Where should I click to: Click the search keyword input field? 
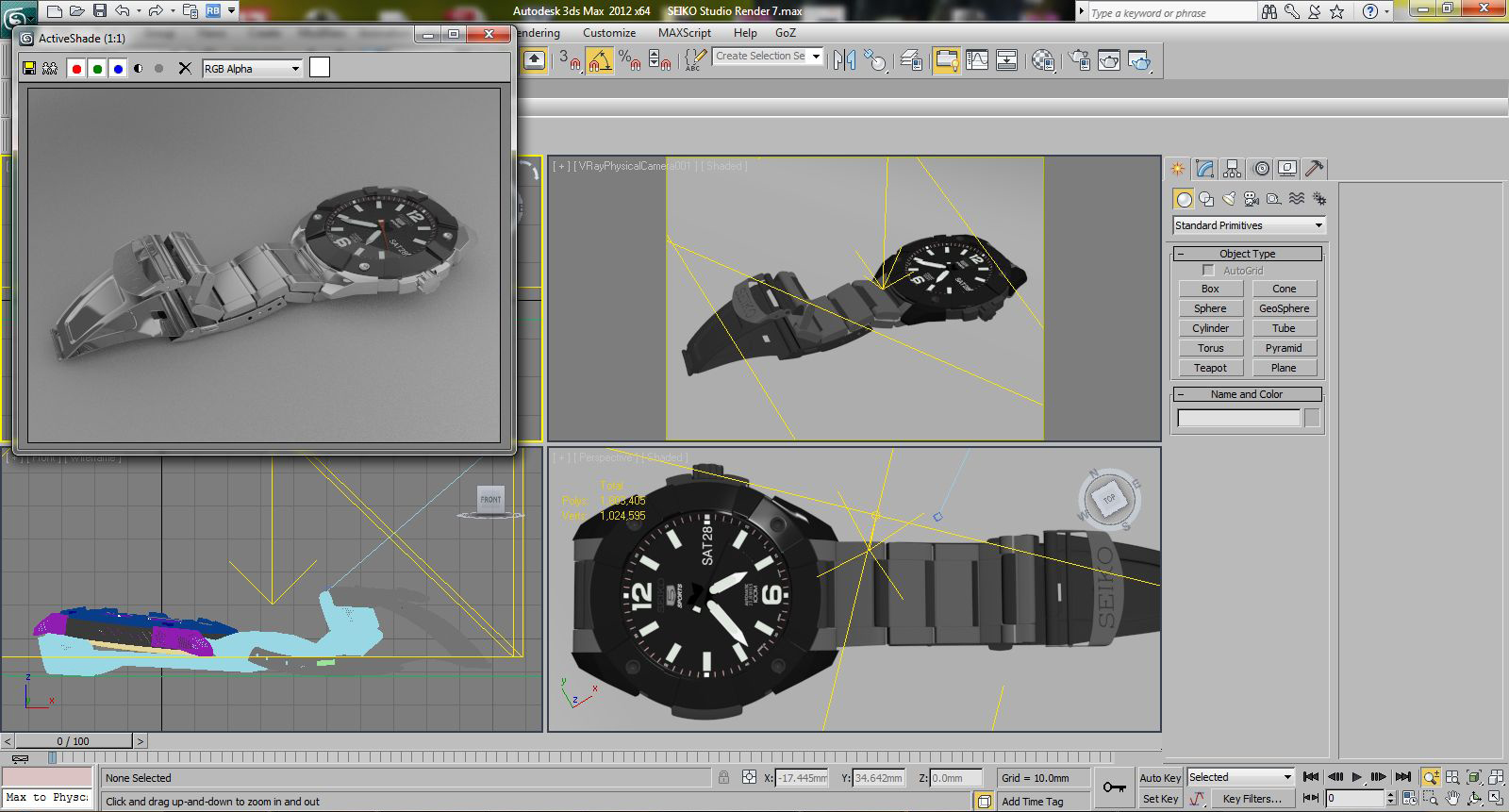pos(1171,12)
